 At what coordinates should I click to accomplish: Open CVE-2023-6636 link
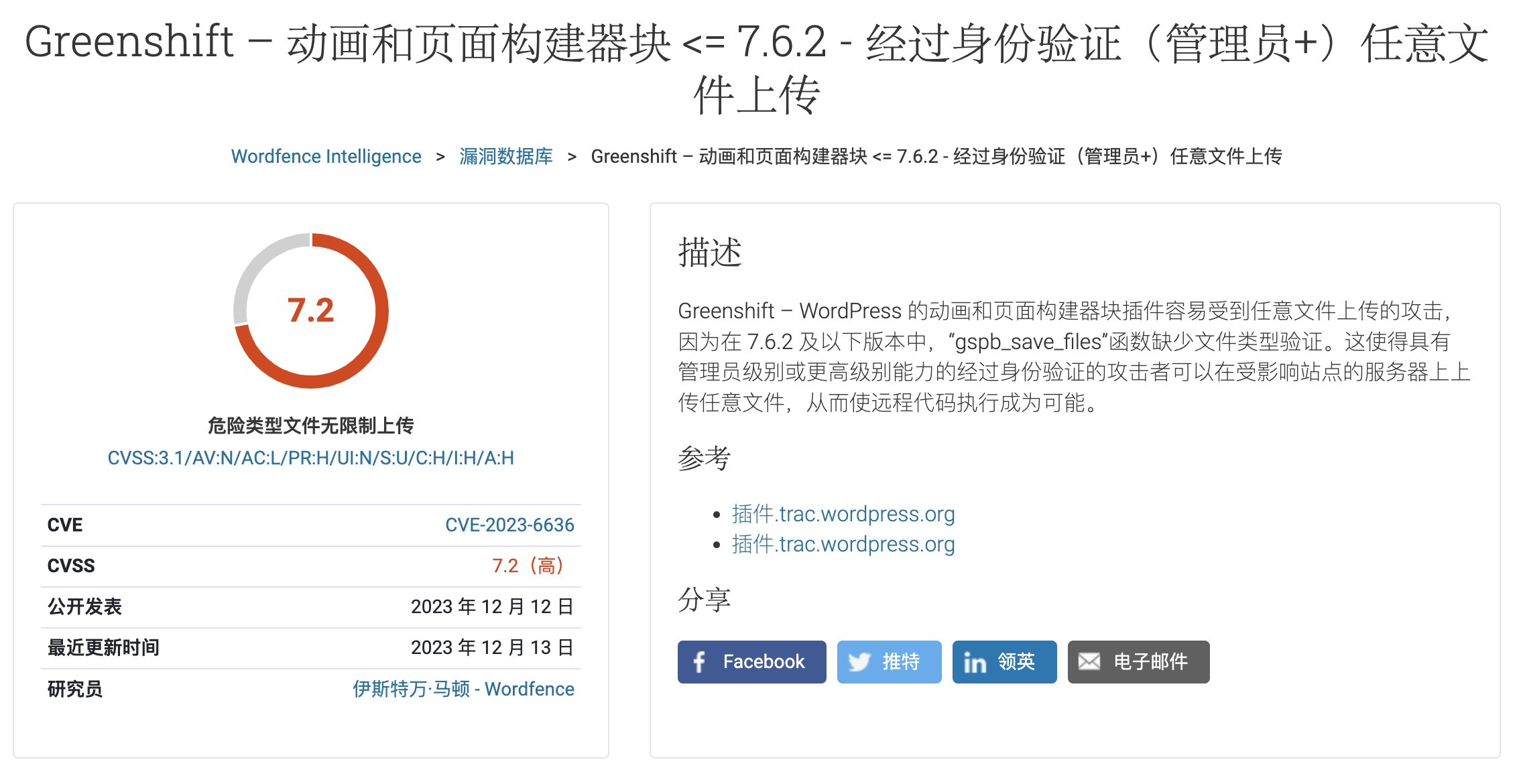tap(509, 525)
